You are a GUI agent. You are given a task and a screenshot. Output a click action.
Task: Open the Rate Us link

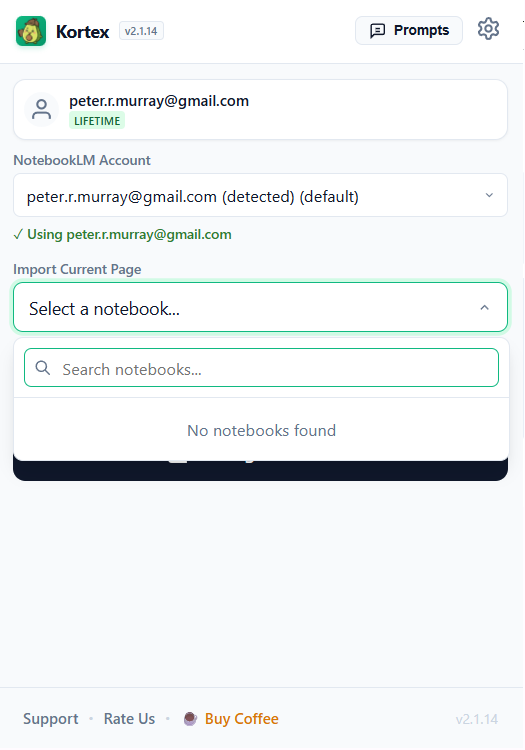[x=130, y=719]
